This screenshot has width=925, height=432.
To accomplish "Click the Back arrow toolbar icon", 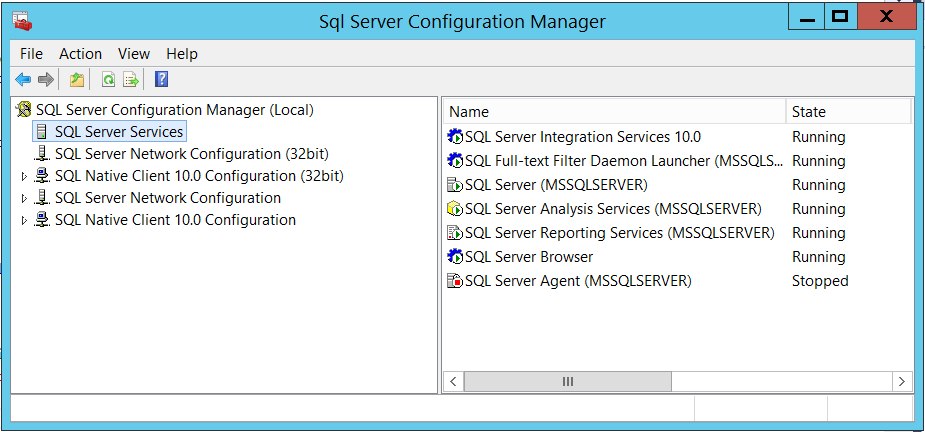I will coord(23,79).
